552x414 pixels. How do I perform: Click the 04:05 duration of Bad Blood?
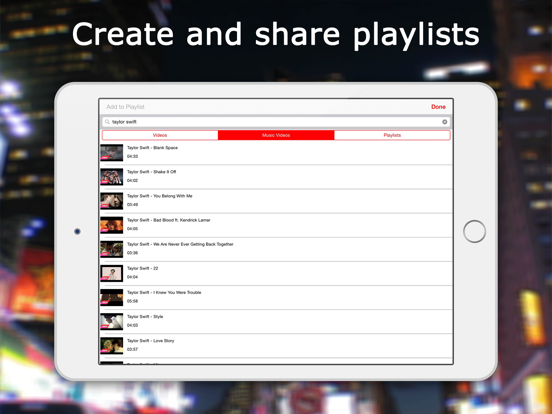pos(132,229)
